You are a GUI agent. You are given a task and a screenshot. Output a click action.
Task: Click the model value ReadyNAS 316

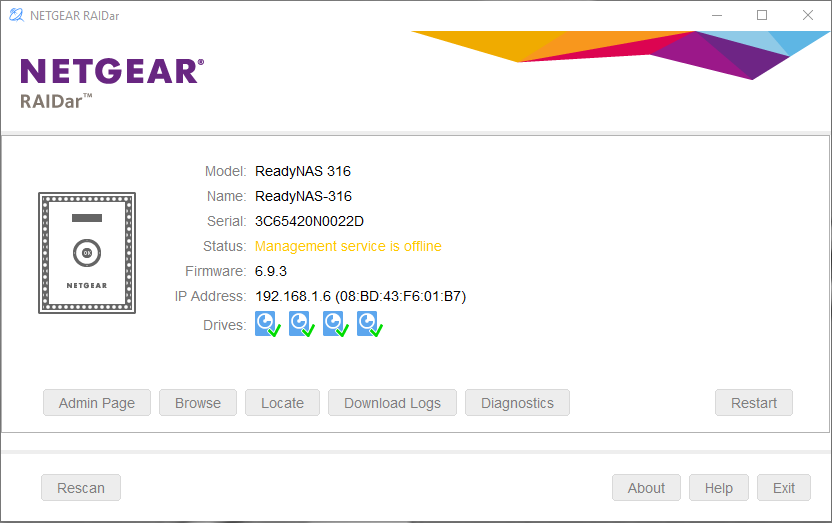tap(303, 171)
